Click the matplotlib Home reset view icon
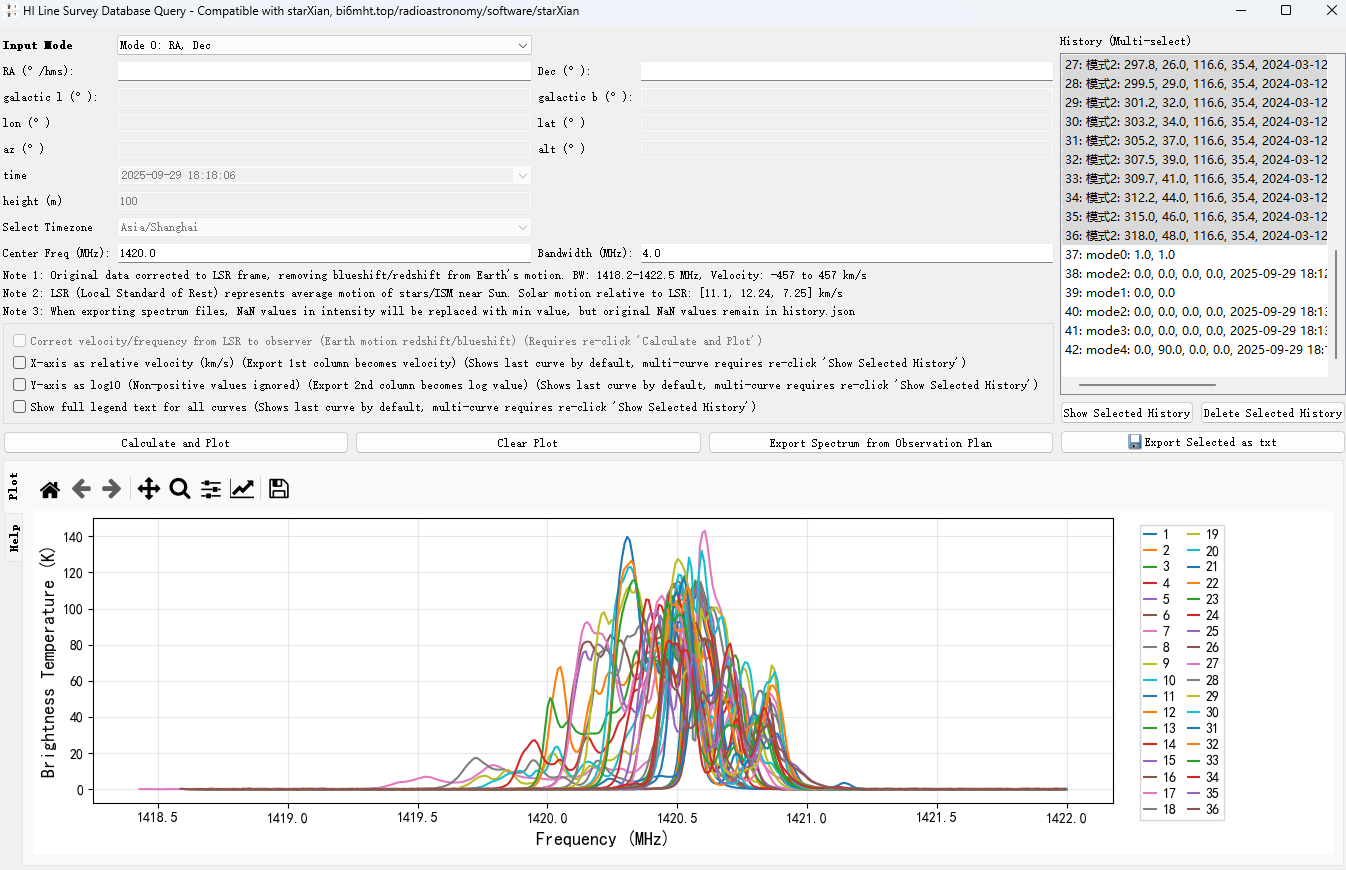Viewport: 1346px width, 870px height. point(50,489)
